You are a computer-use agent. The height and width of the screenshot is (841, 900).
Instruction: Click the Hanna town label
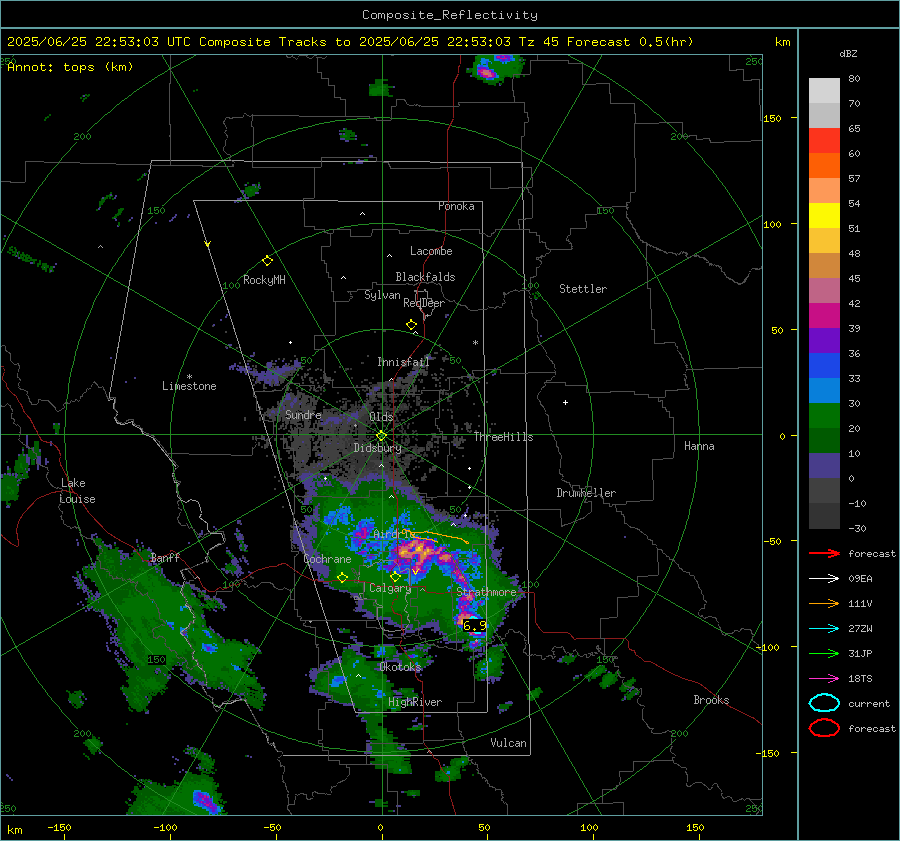coord(699,446)
